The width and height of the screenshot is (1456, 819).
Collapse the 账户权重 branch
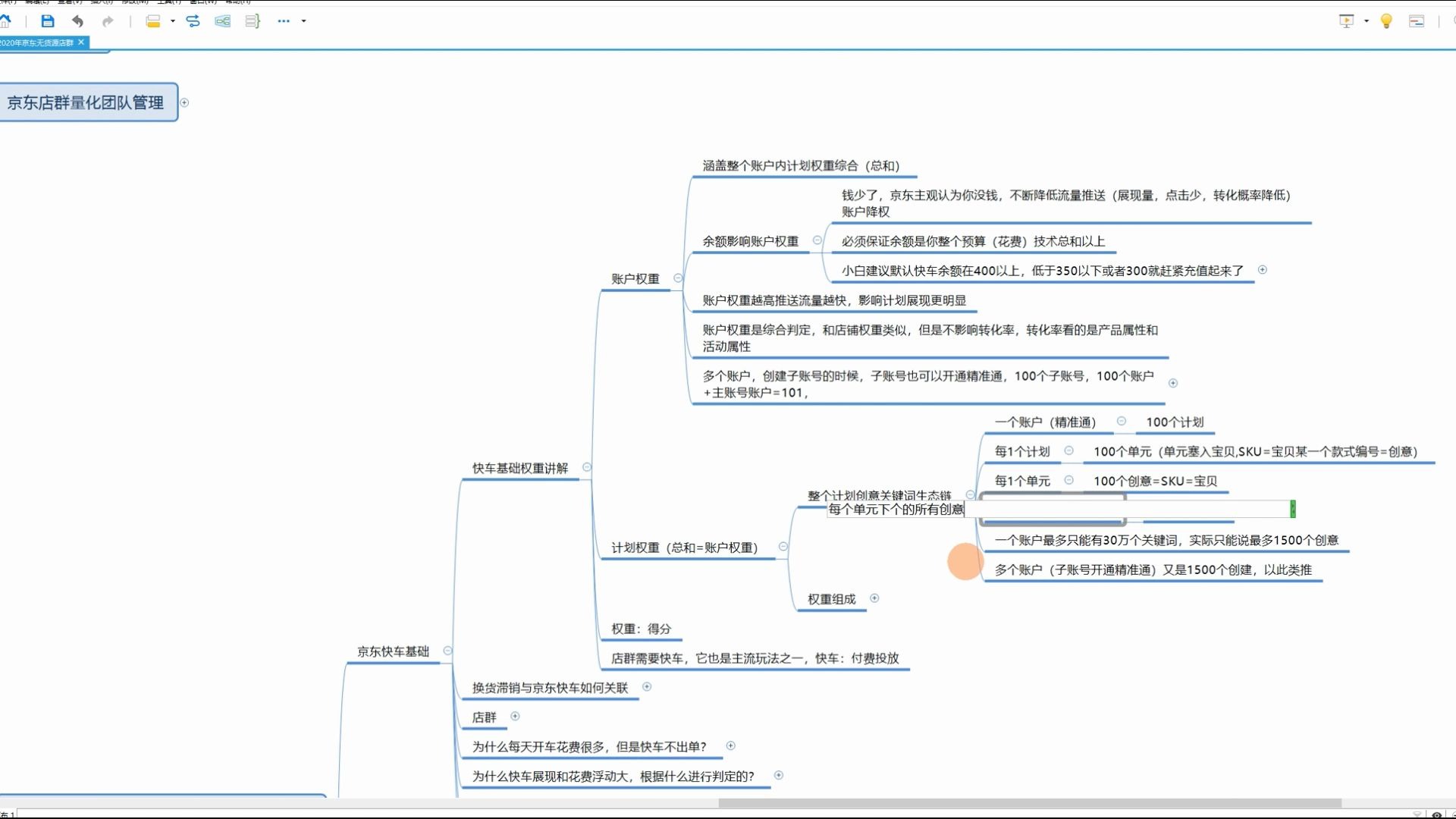(679, 278)
